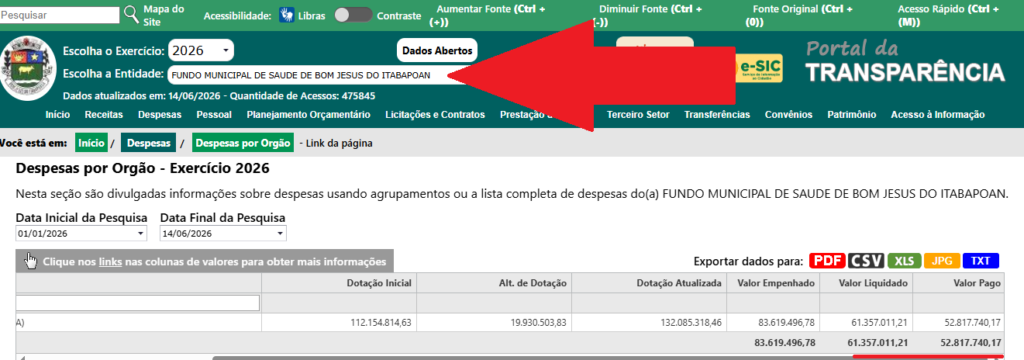The height and width of the screenshot is (360, 1024).
Task: Click the table filter input field
Action: (138, 303)
